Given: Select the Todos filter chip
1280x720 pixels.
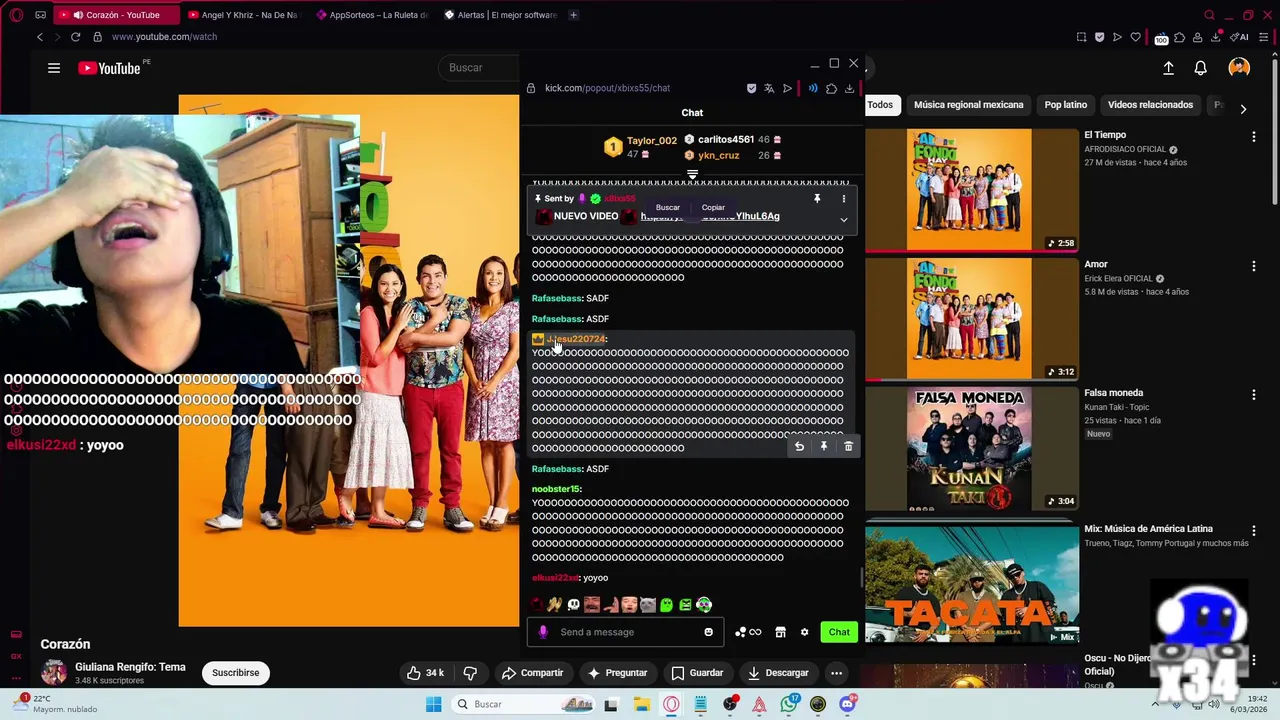Looking at the screenshot, I should pyautogui.click(x=880, y=105).
